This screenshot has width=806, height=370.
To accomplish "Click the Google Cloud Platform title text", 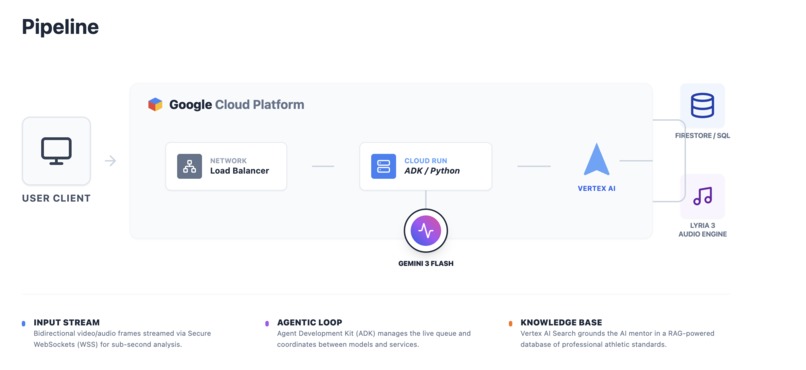I will pos(236,105).
